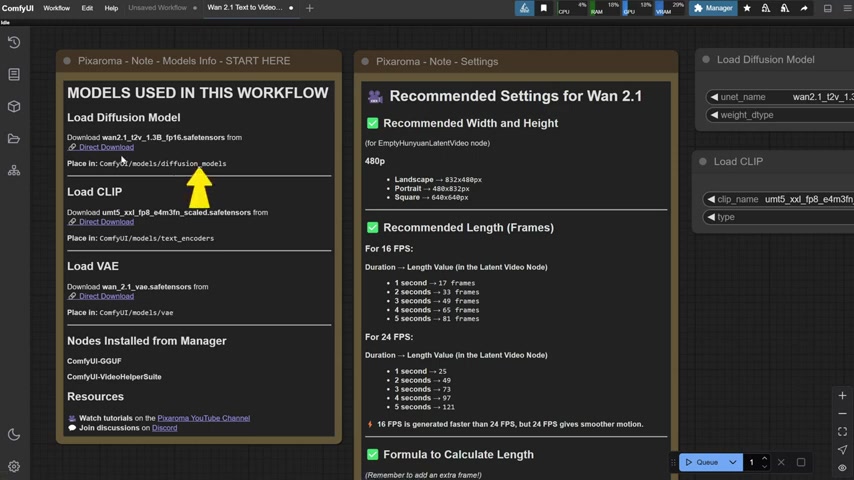Click the RAM usage monitor

pyautogui.click(x=605, y=8)
